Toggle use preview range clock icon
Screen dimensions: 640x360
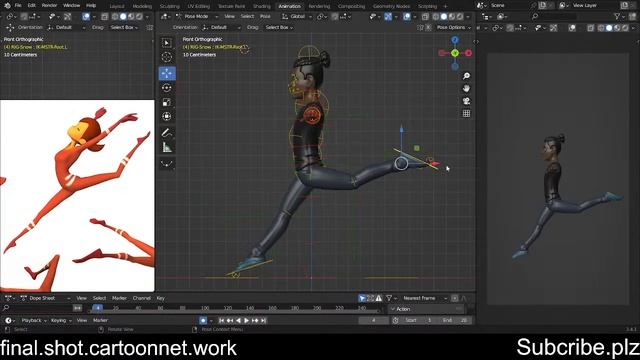point(395,321)
